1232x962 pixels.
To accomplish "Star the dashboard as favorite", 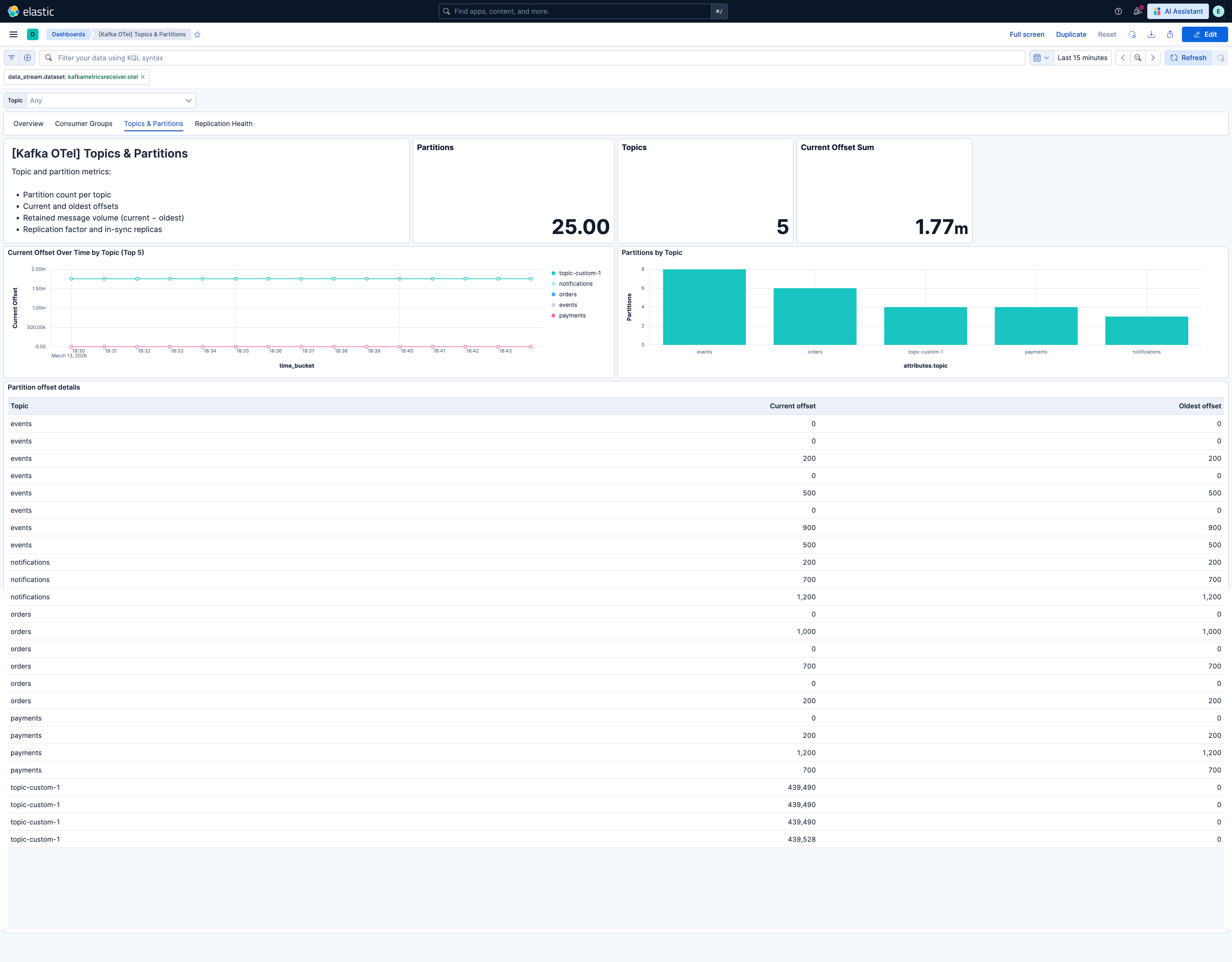I will [198, 34].
